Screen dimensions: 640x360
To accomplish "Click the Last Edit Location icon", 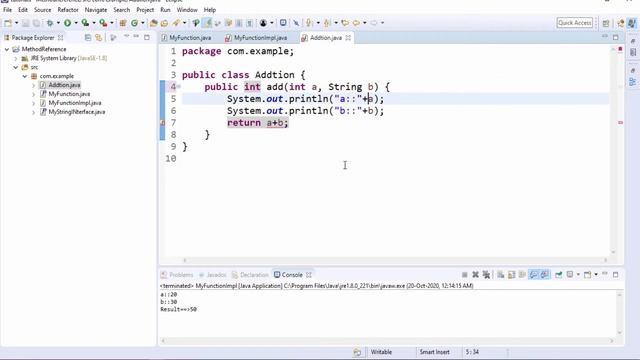I will coord(345,23).
